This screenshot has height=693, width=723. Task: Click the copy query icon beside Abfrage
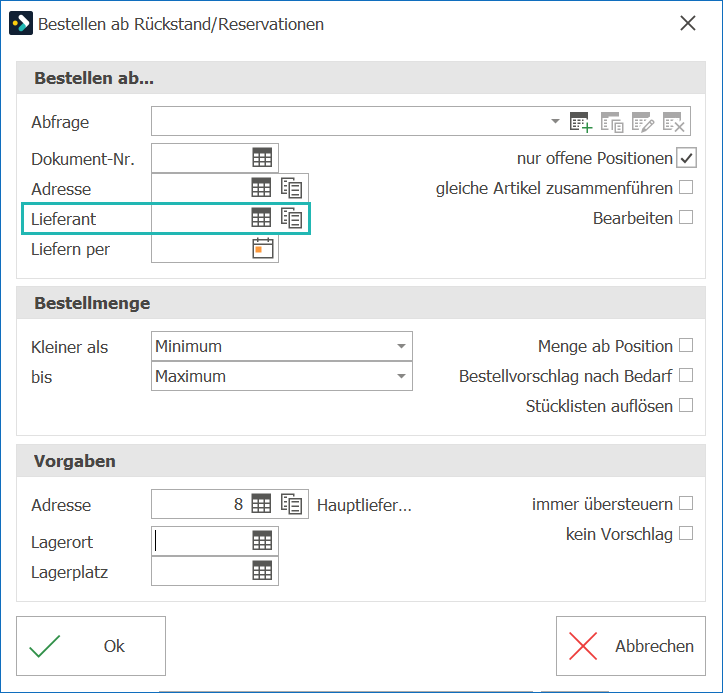(612, 122)
